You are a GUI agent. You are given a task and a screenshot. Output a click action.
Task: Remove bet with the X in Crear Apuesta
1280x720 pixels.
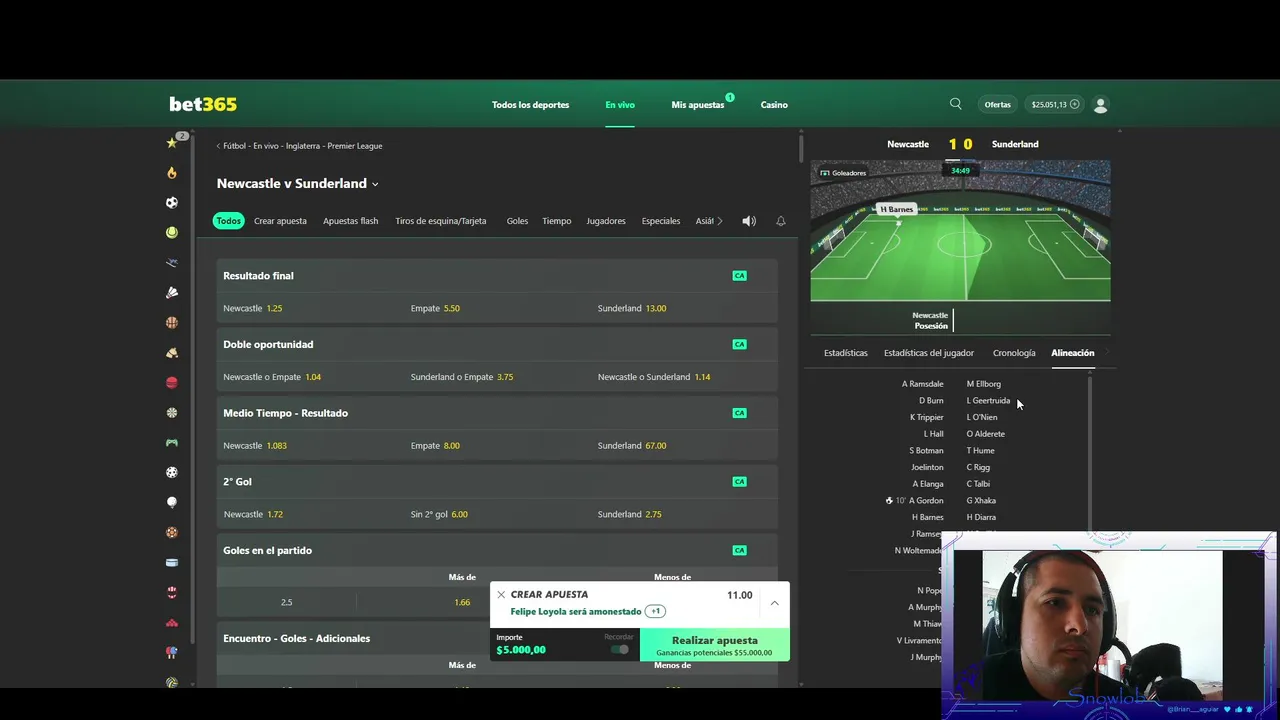[501, 594]
